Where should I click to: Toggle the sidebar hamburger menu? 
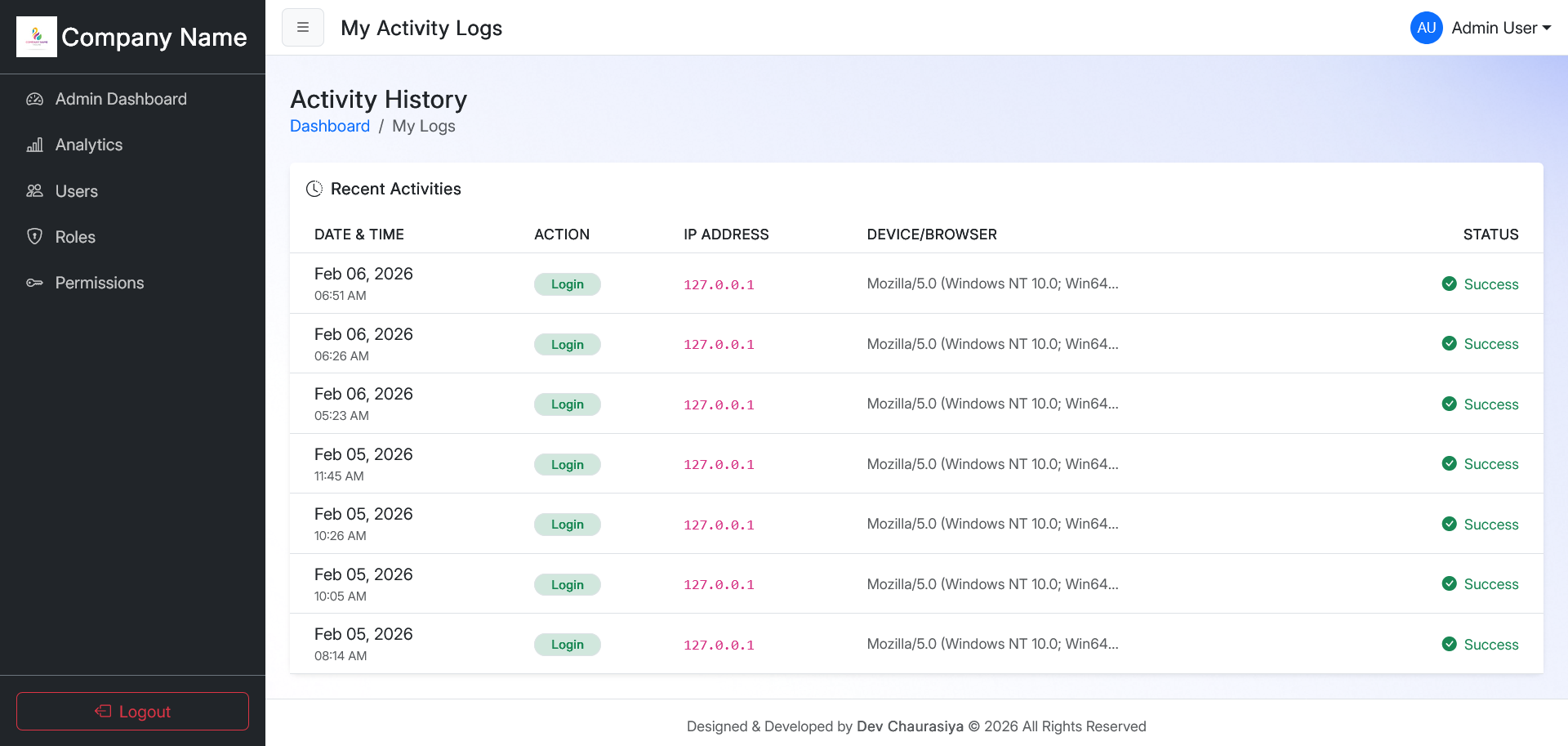pyautogui.click(x=303, y=28)
